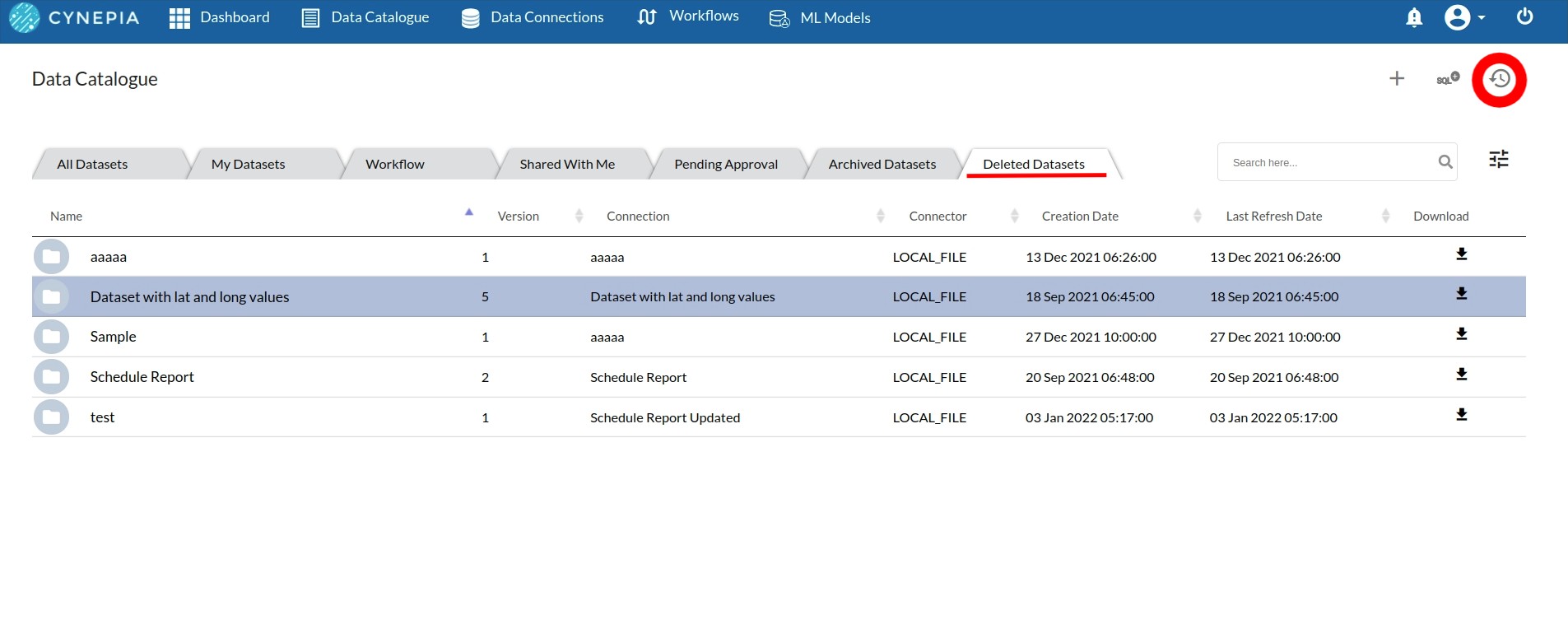1568x638 pixels.
Task: Open the Workflow tab
Action: tap(395, 164)
